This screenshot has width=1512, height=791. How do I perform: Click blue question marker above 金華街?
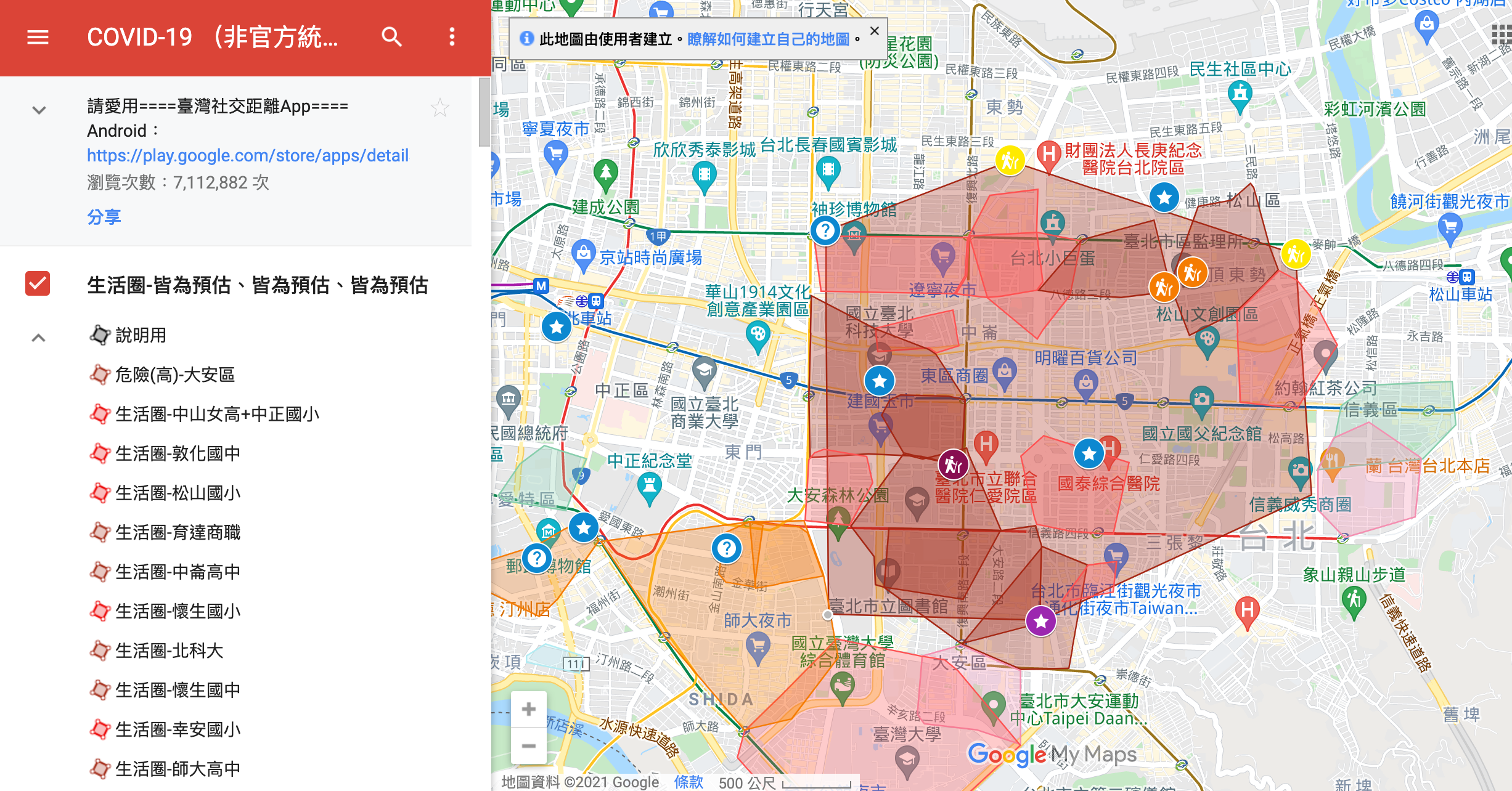tap(727, 548)
